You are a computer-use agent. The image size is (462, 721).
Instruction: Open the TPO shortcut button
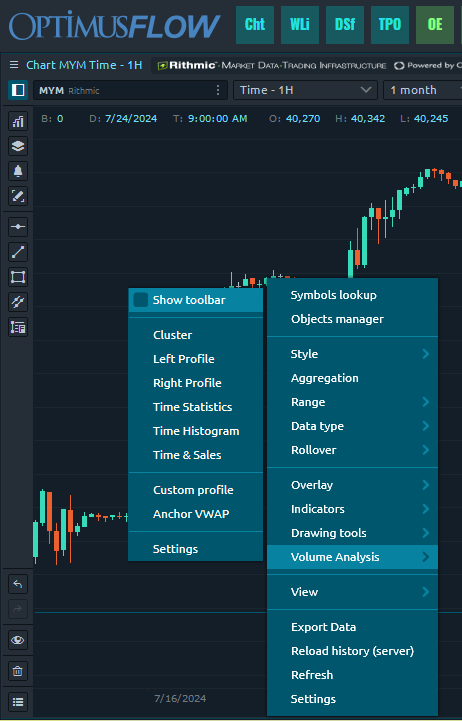tap(390, 25)
